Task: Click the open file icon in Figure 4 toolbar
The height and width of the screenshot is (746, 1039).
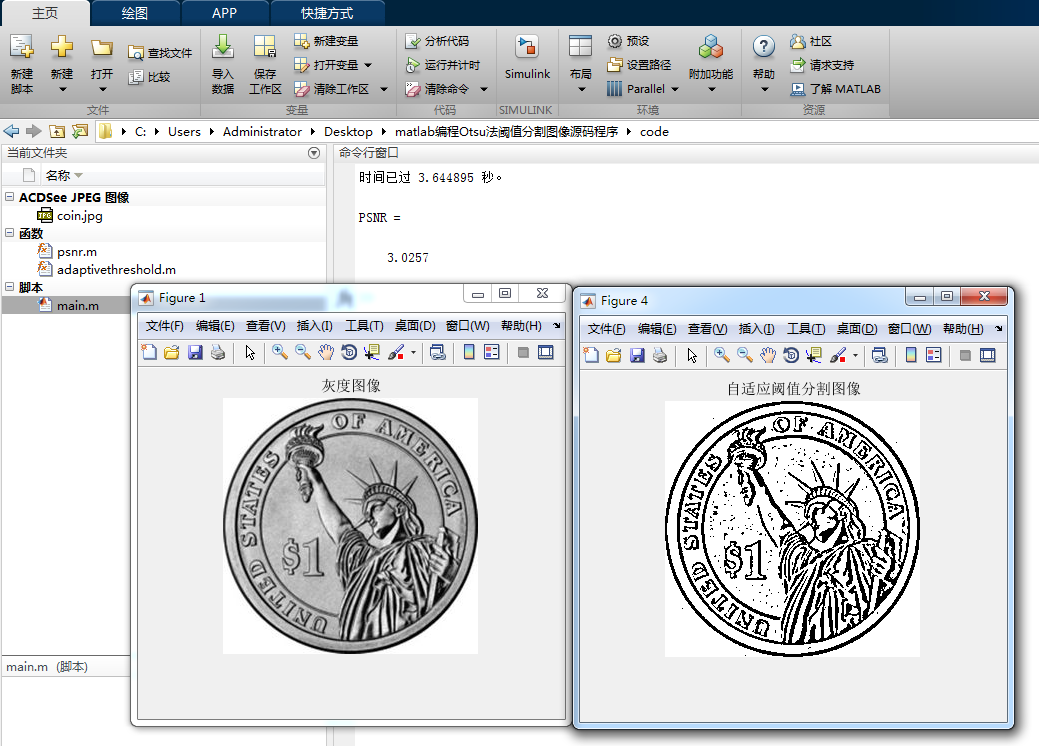Action: (614, 355)
